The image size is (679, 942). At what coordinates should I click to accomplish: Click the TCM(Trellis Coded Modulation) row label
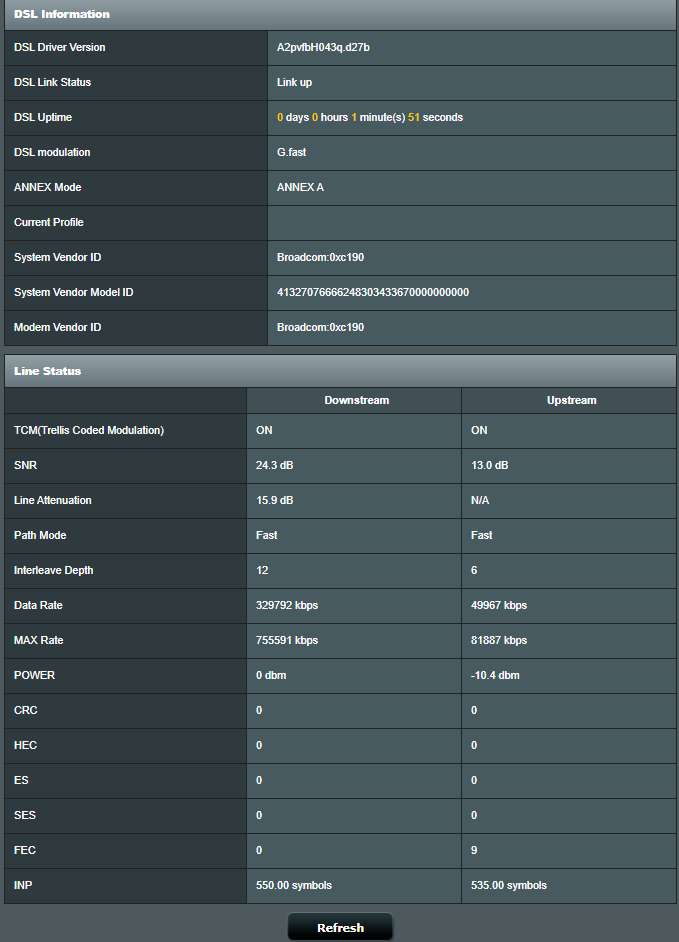tap(89, 430)
